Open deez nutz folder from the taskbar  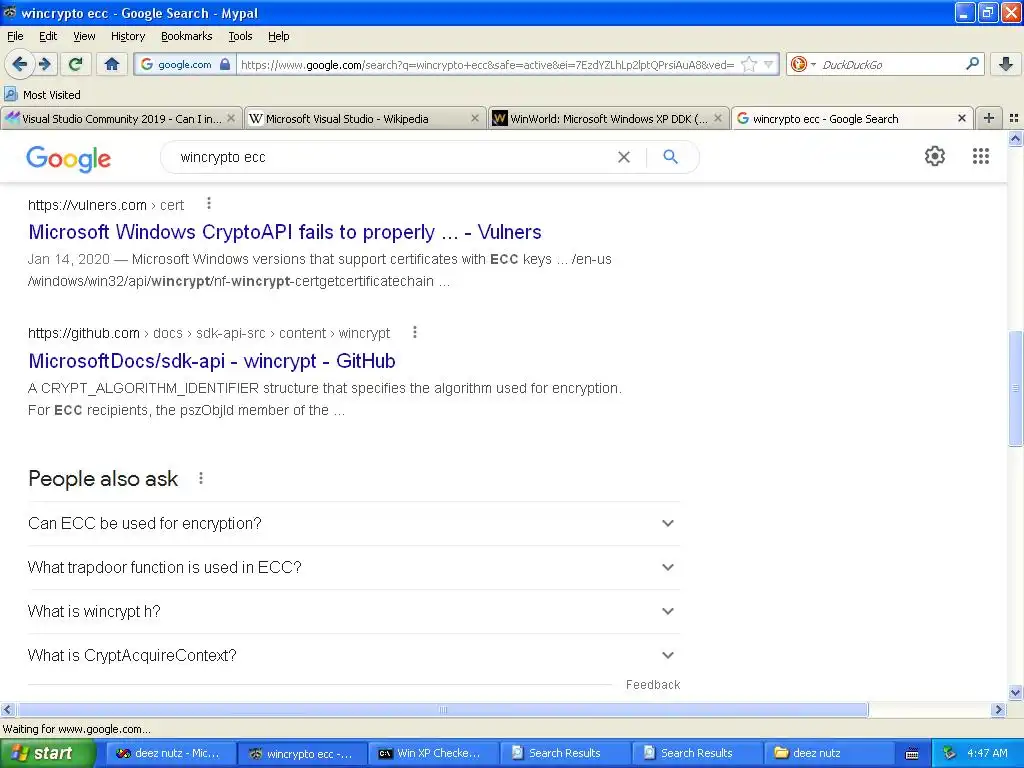[x=828, y=753]
